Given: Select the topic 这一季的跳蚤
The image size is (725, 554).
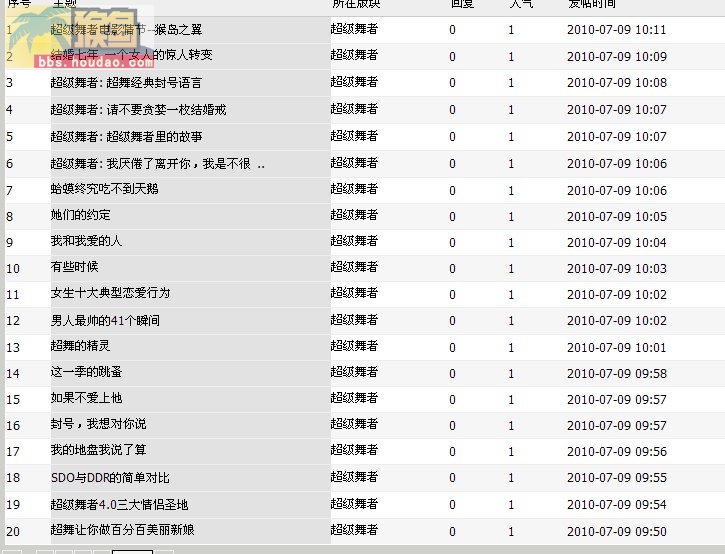Looking at the screenshot, I should coord(86,371).
